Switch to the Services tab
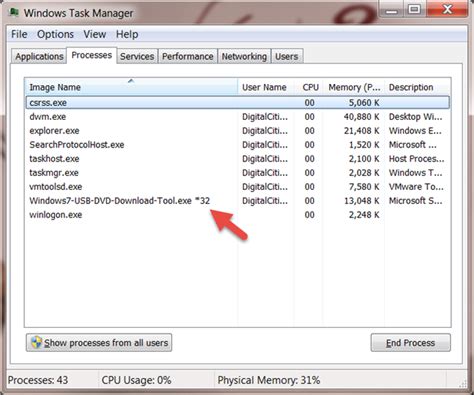The width and height of the screenshot is (474, 395). pos(137,56)
